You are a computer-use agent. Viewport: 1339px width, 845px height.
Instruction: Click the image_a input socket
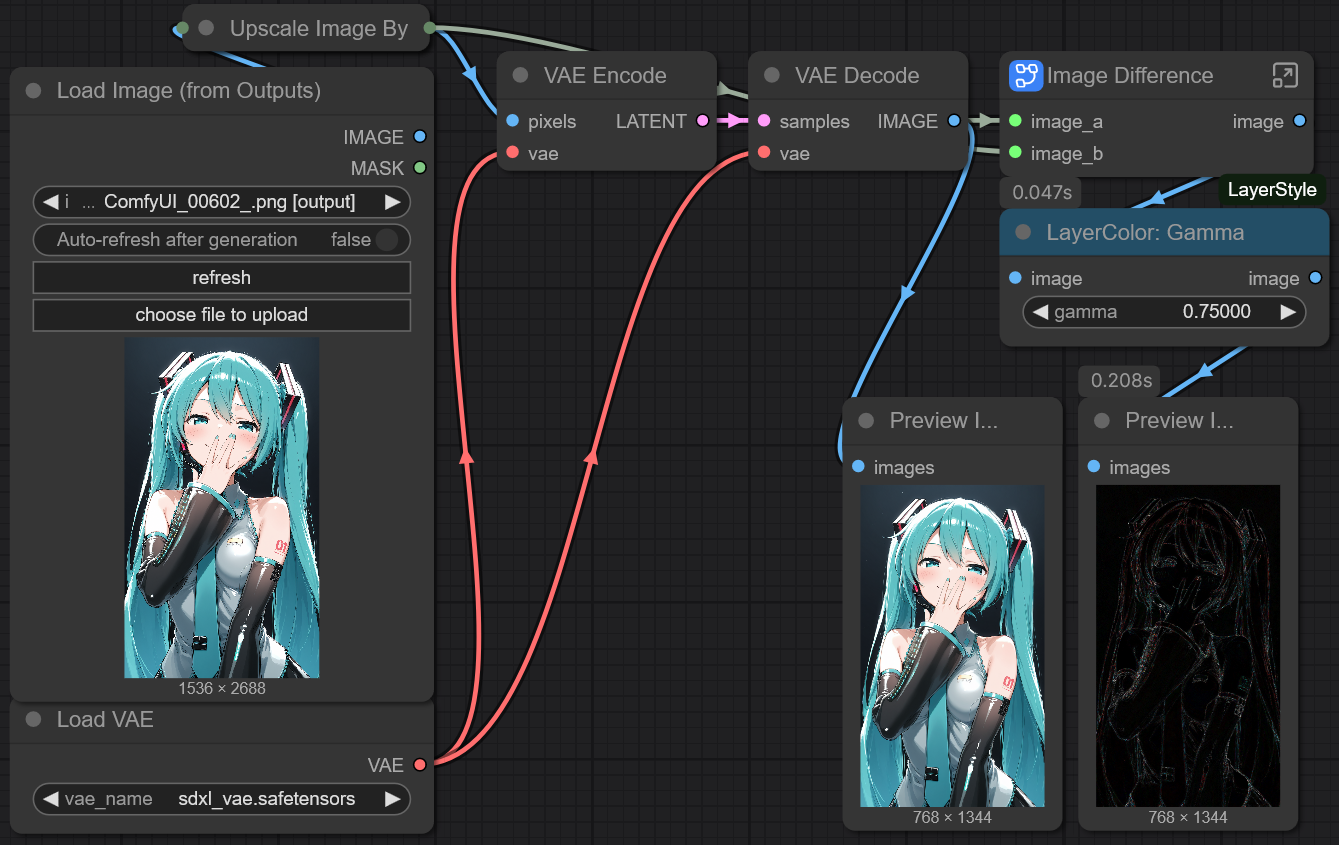pos(1016,121)
